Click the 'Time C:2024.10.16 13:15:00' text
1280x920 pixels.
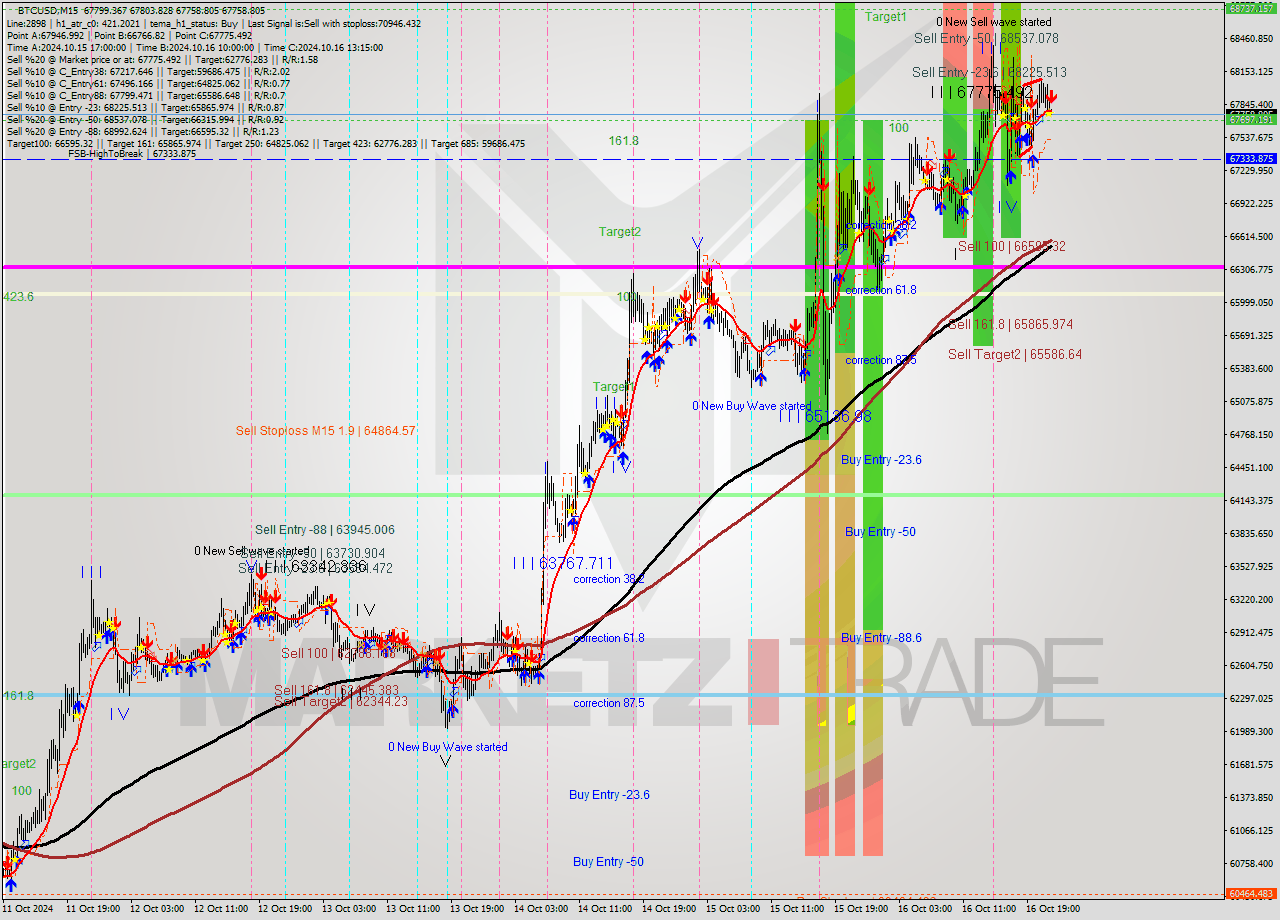coord(325,47)
